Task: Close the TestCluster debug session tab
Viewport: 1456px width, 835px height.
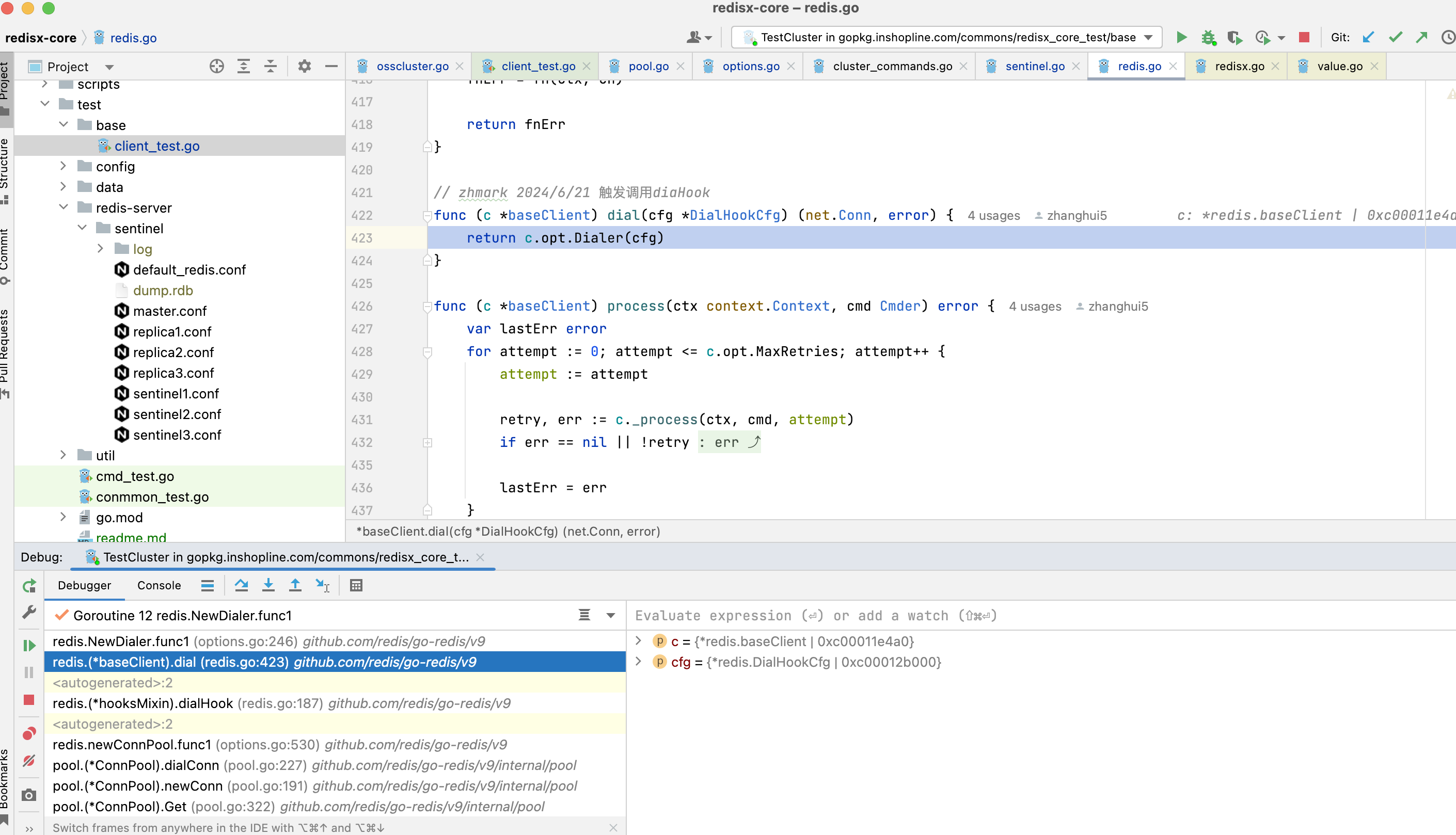Action: 480,557
